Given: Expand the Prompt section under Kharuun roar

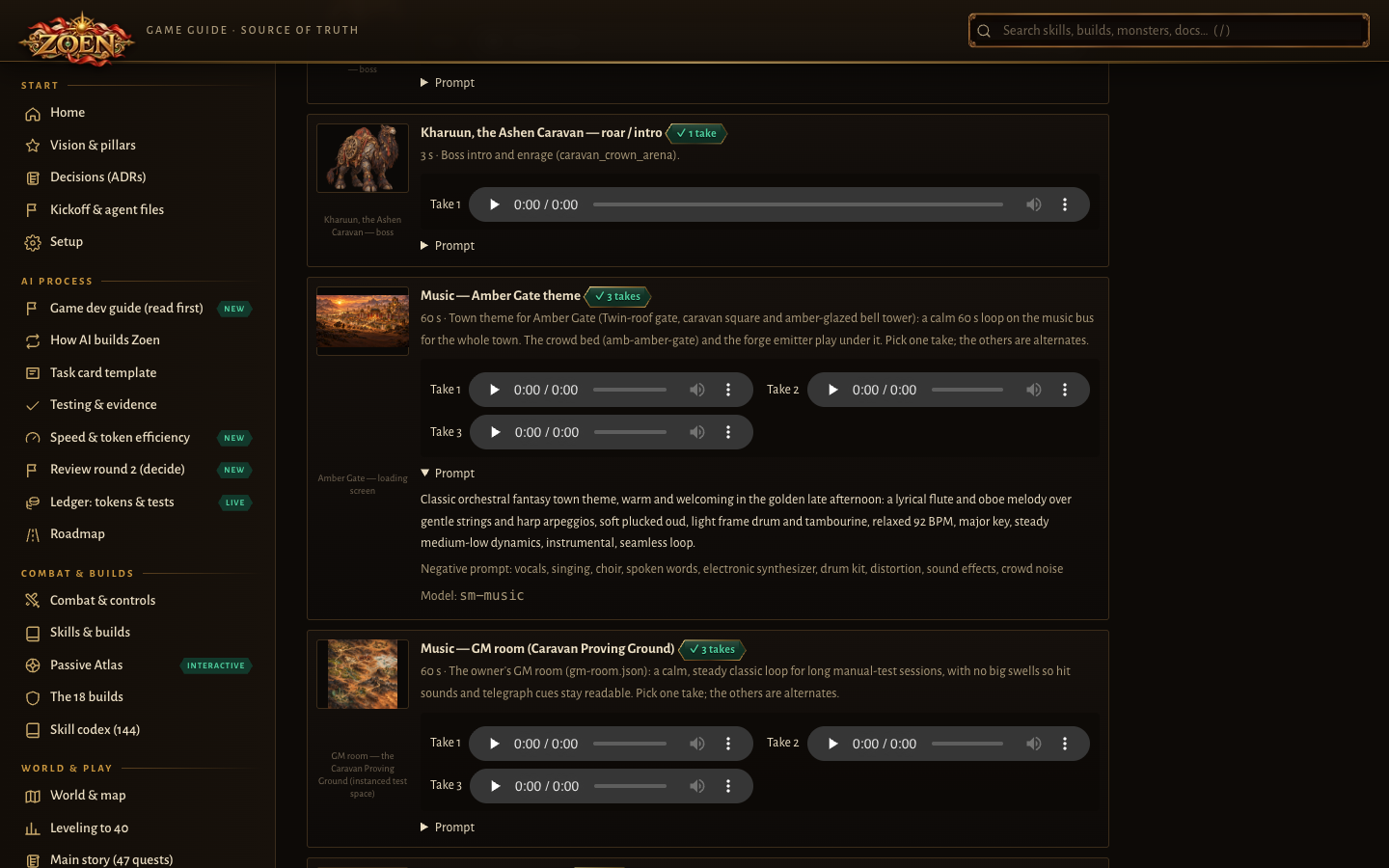Looking at the screenshot, I should click(x=448, y=246).
